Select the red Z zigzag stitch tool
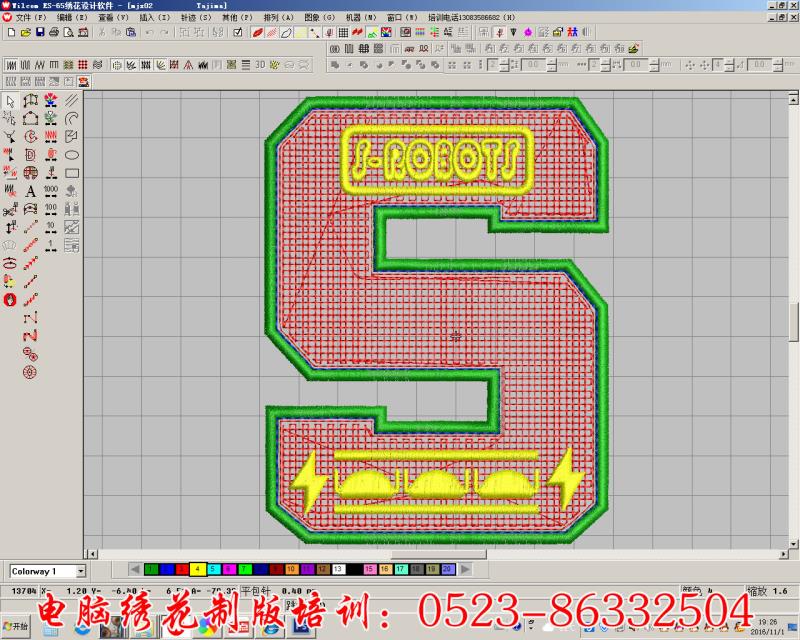The width and height of the screenshot is (800, 640). 30,335
